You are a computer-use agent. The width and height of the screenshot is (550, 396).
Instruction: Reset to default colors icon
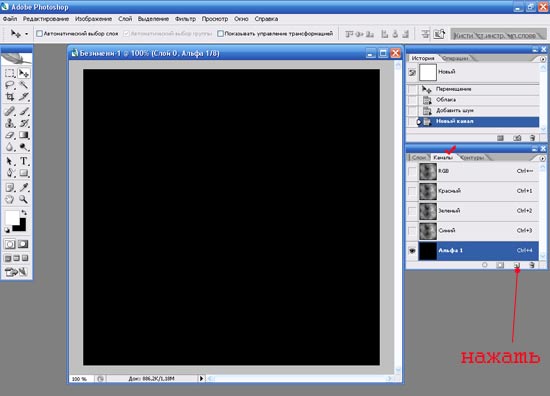7,230
